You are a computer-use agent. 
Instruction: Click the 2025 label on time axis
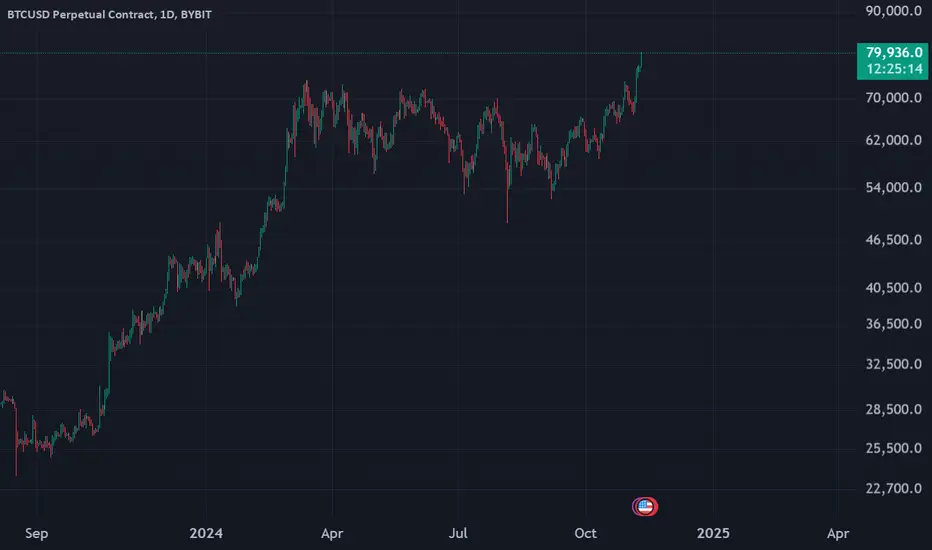click(x=713, y=533)
